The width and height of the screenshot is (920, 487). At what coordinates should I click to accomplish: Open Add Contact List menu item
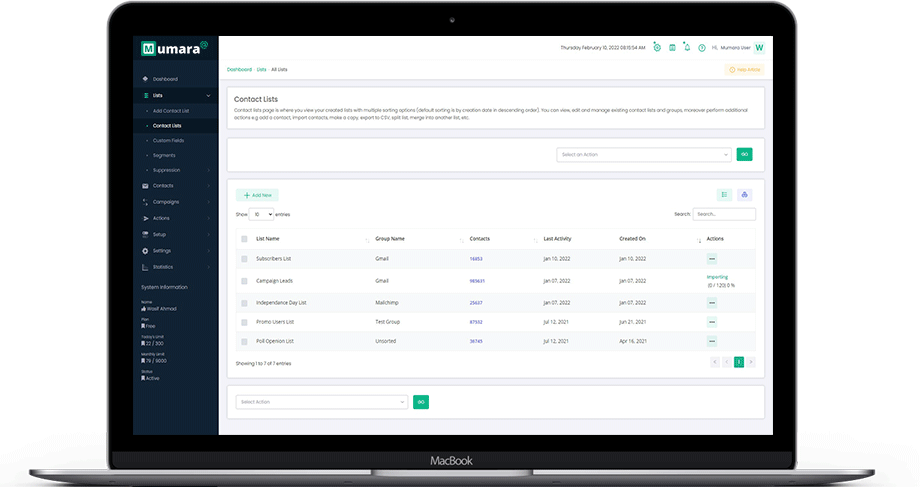click(x=171, y=111)
